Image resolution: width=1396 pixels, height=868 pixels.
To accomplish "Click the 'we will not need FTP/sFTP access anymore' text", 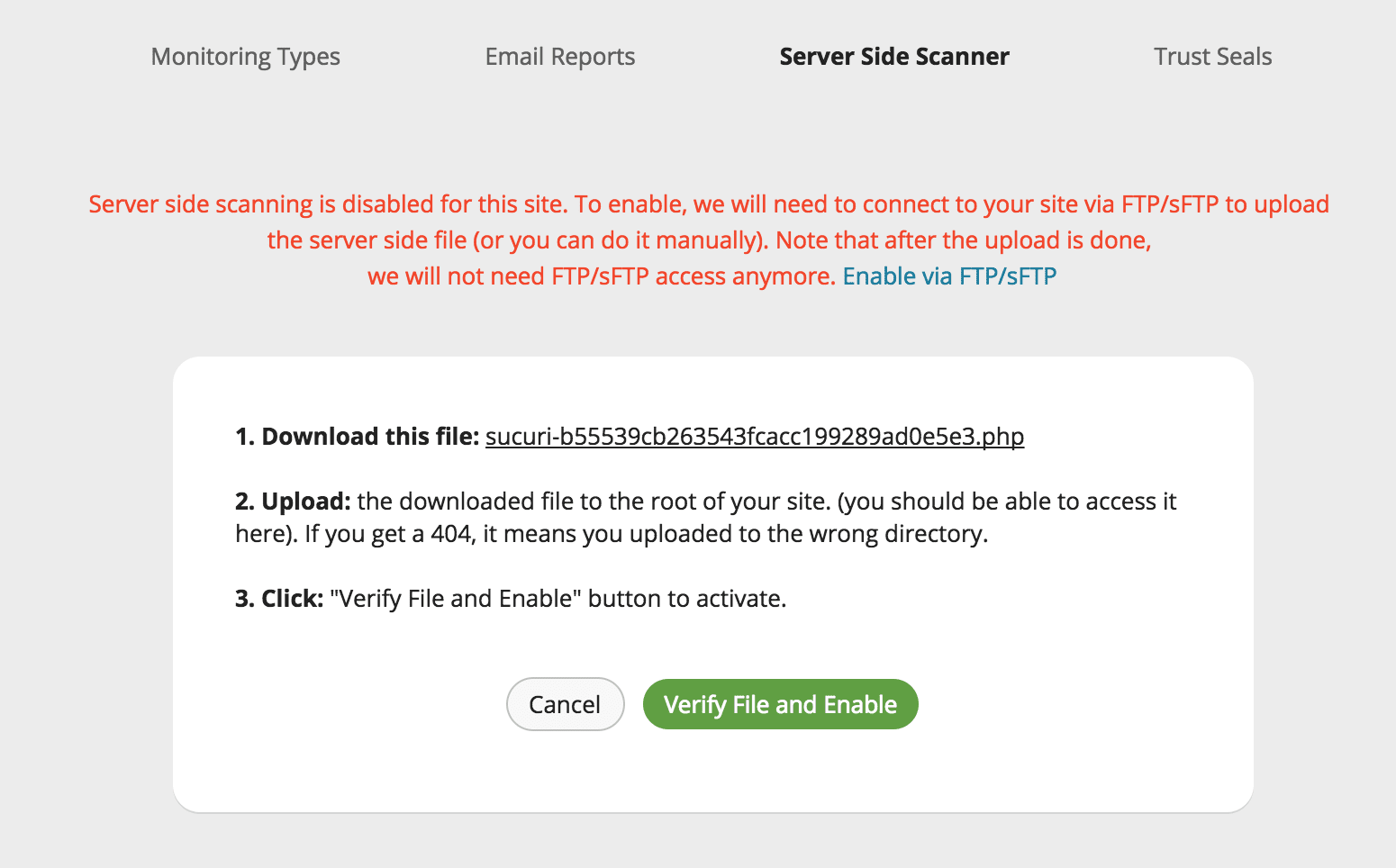I will tap(602, 276).
